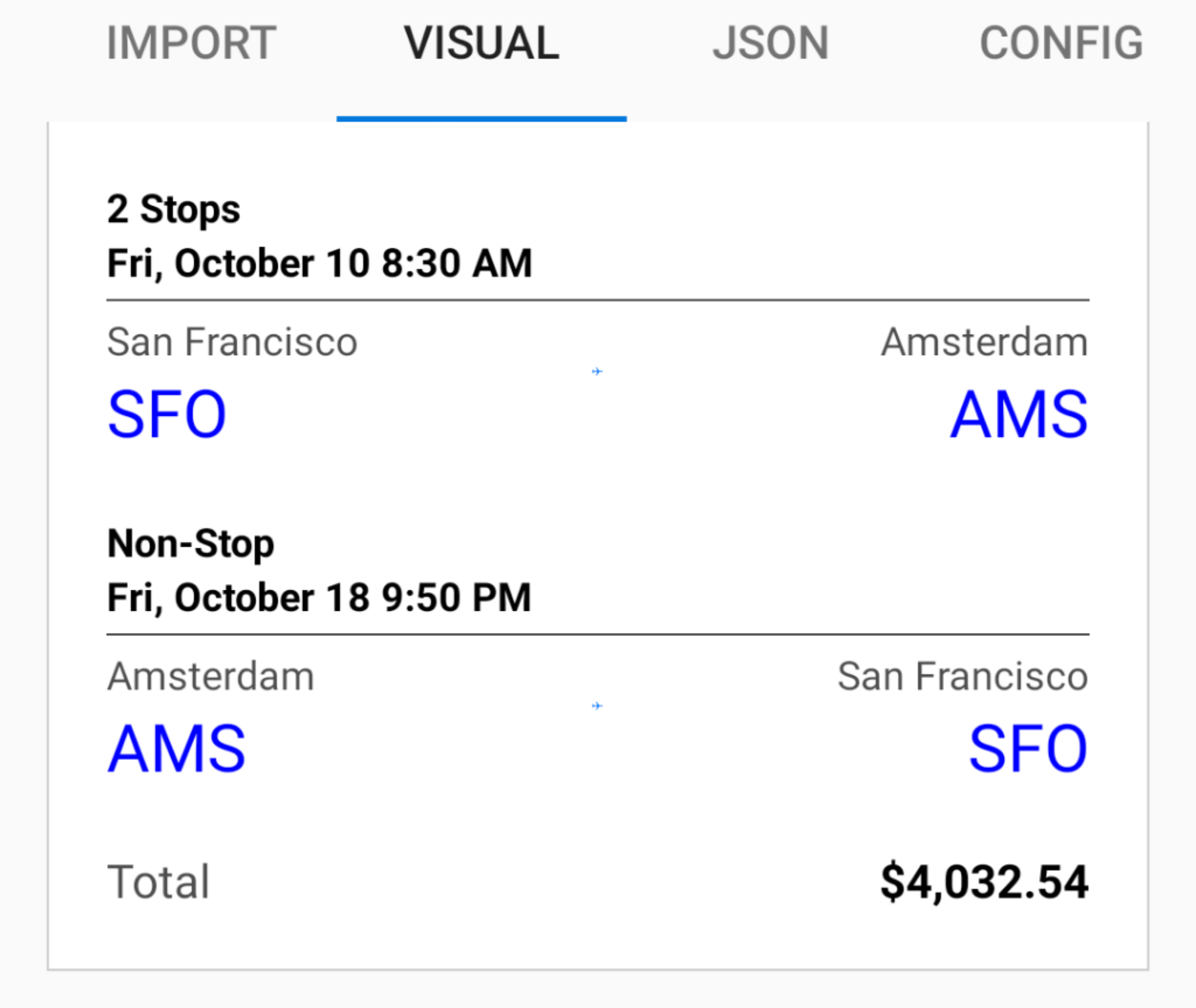The image size is (1196, 1008).
Task: Select the Fri, October 18 9:50 PM departure
Action: 319,597
